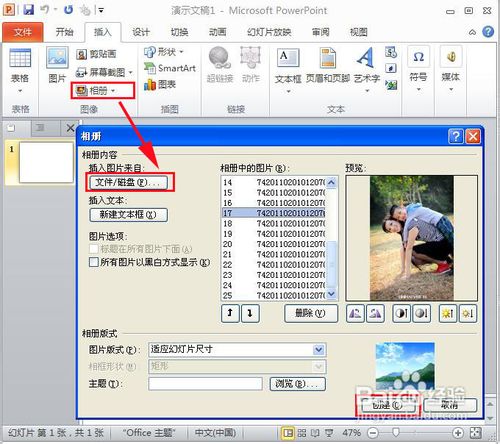The height and width of the screenshot is (444, 500).
Task: Open Media (媒体) menu
Action: 450,69
